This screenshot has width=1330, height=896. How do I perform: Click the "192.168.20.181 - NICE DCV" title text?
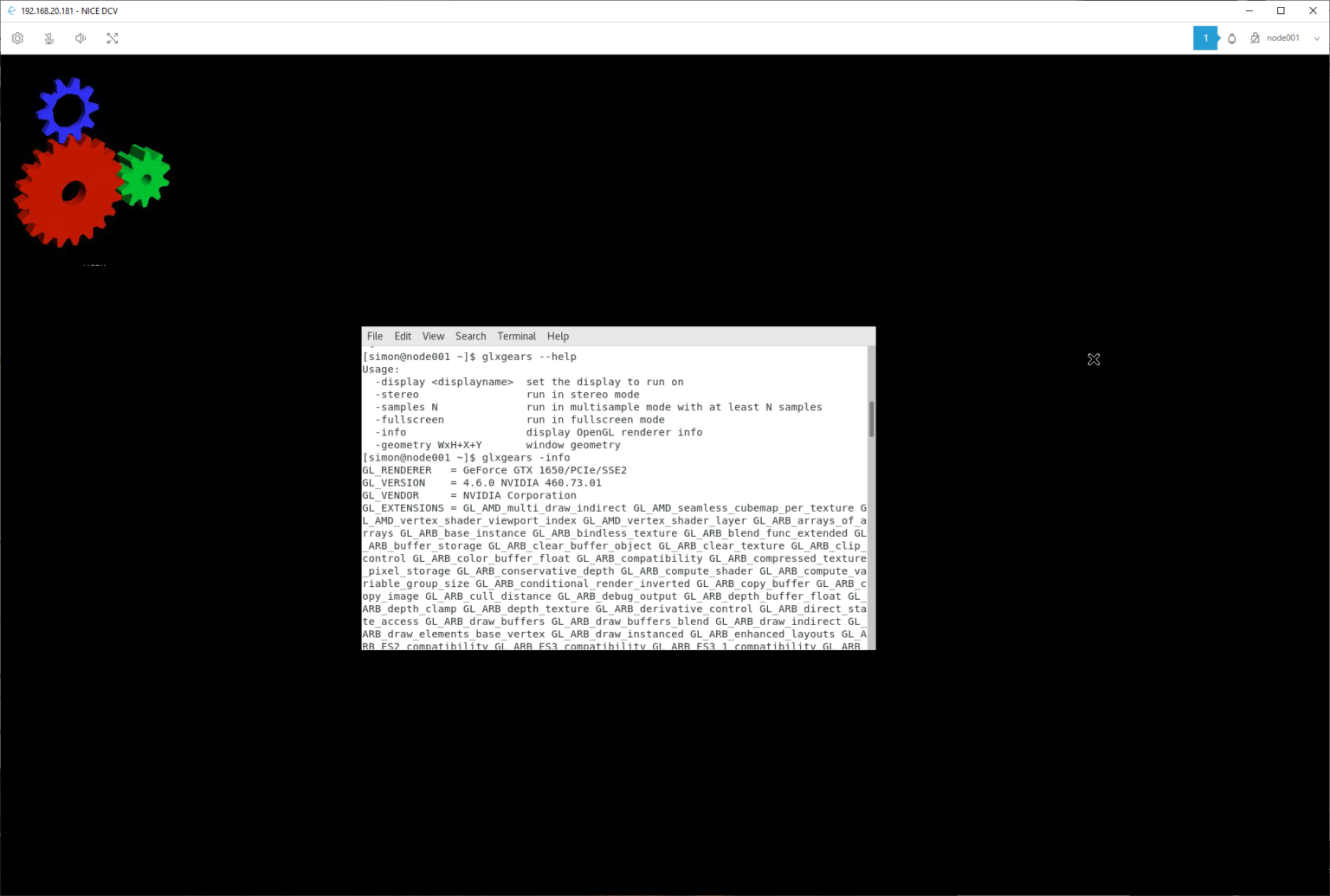tap(69, 11)
